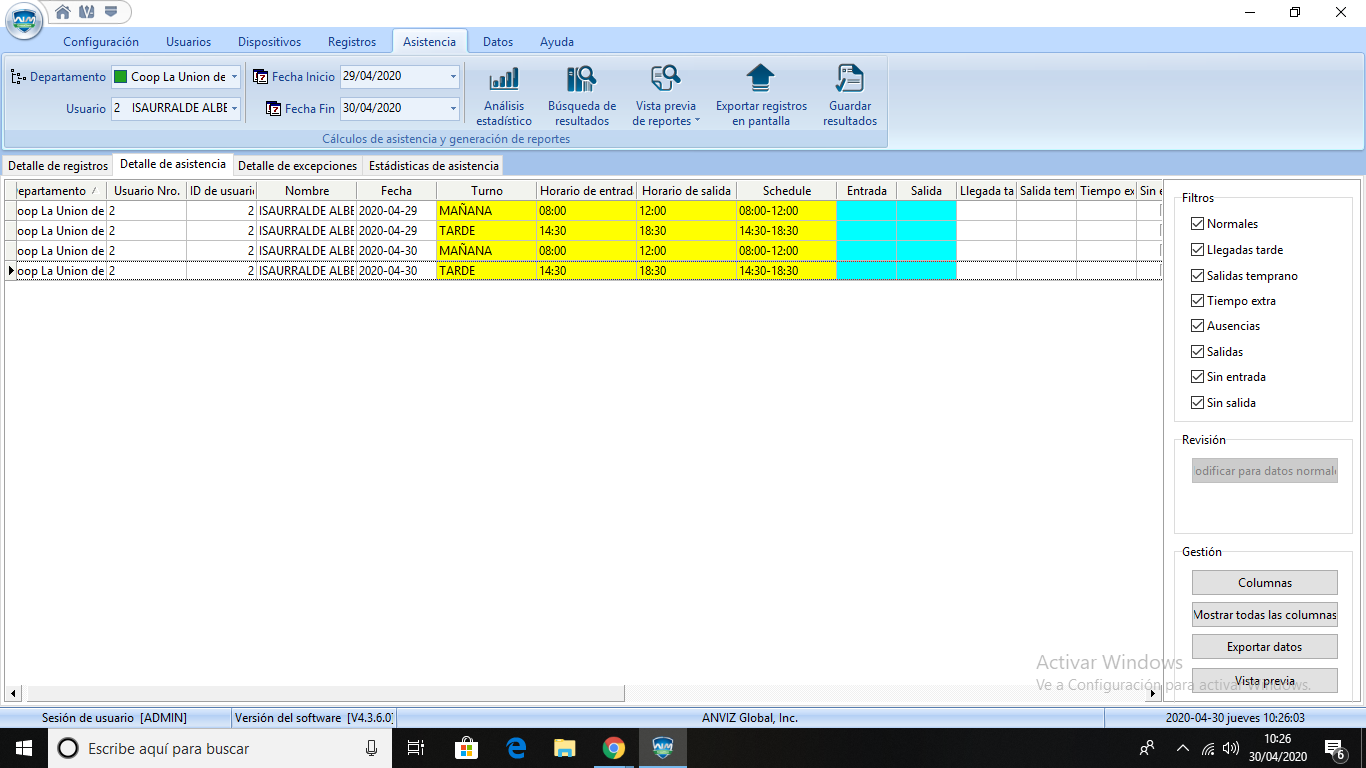Viewport: 1366px width, 768px height.
Task: Click the volume icon in system tray
Action: (1231, 748)
